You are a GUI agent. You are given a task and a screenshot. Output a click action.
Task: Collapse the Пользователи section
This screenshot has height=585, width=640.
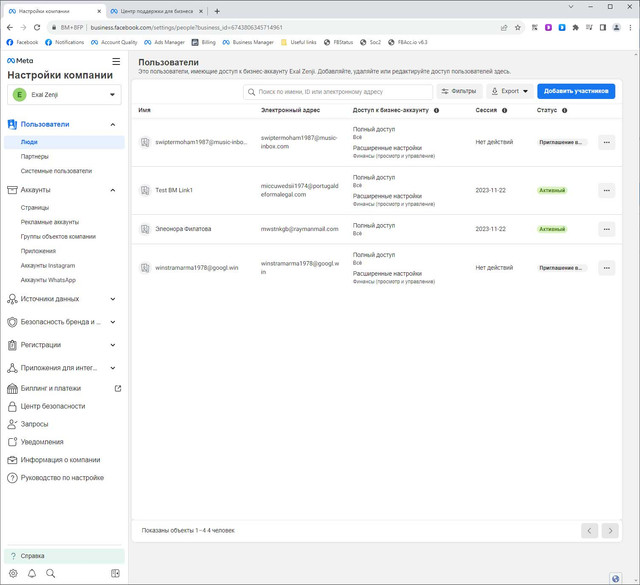(x=113, y=125)
